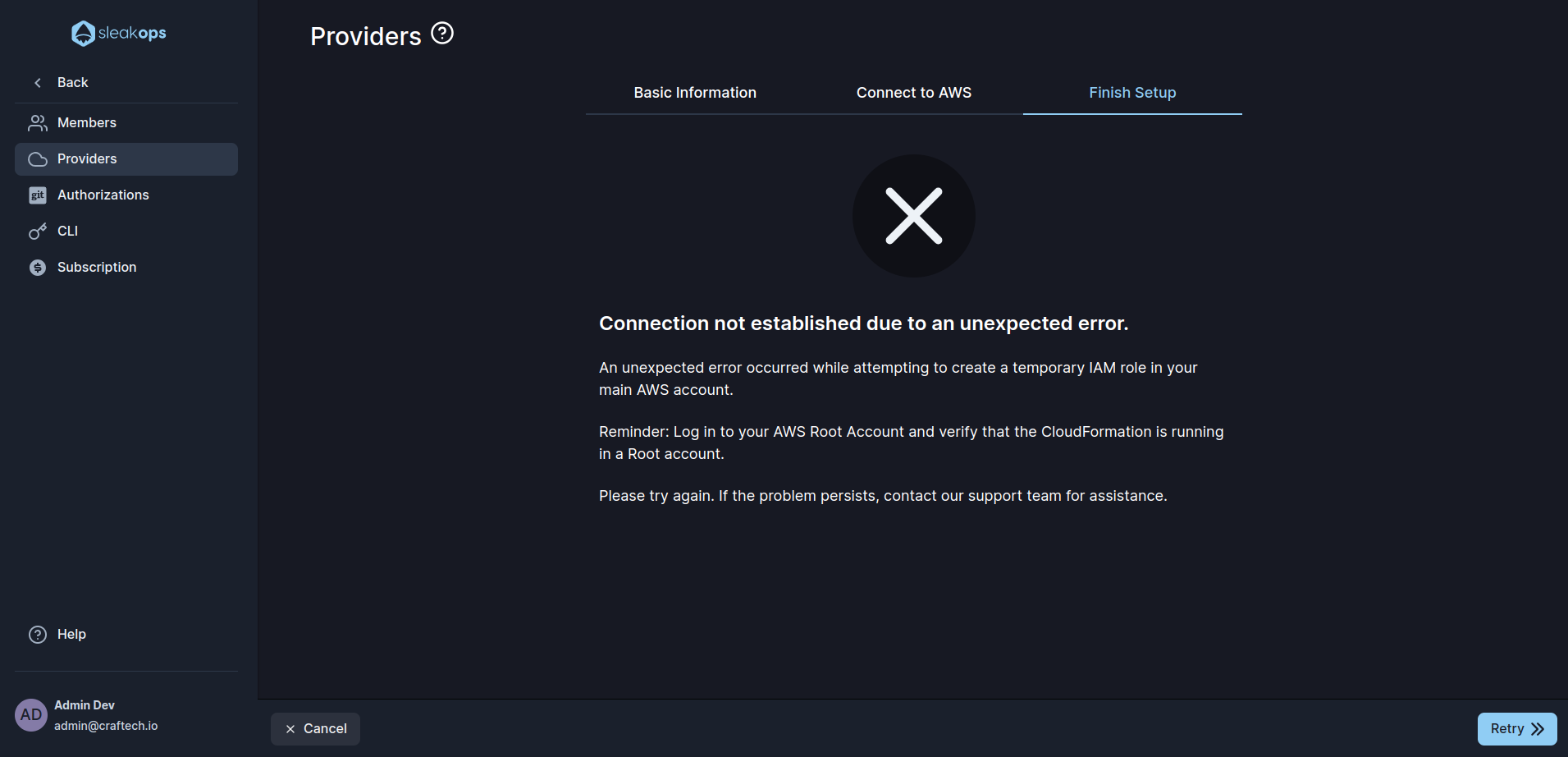This screenshot has width=1568, height=757.
Task: Click the 'Connection not established' error heading
Action: [x=864, y=323]
